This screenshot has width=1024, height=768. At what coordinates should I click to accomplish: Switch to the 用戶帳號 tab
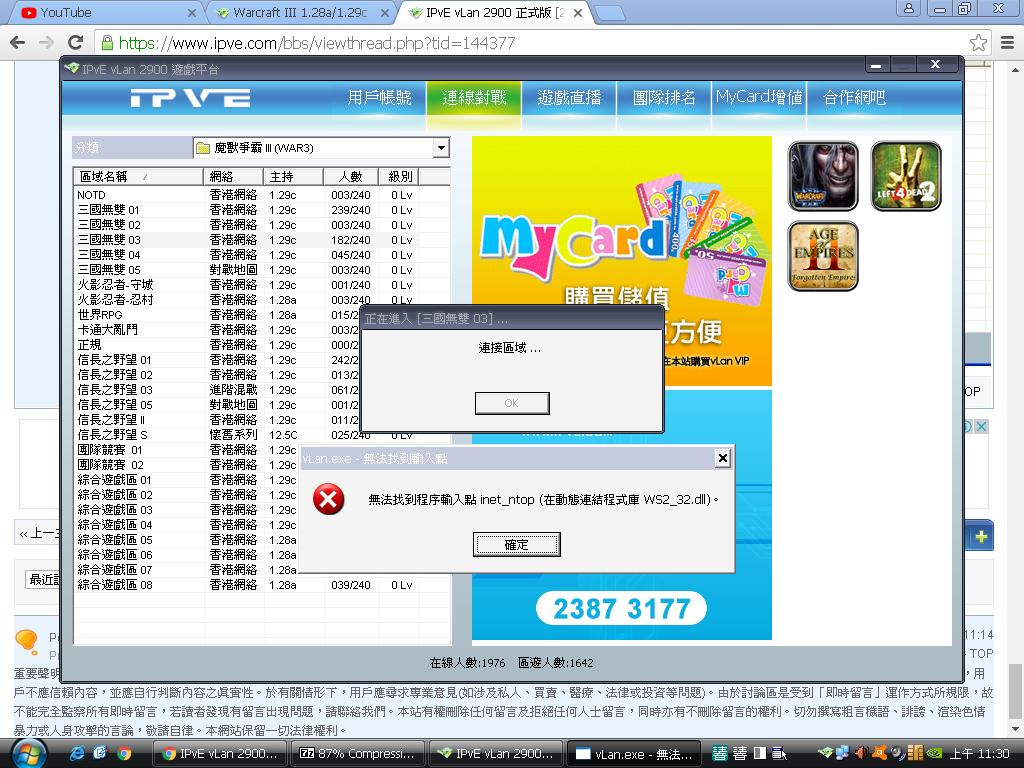379,98
